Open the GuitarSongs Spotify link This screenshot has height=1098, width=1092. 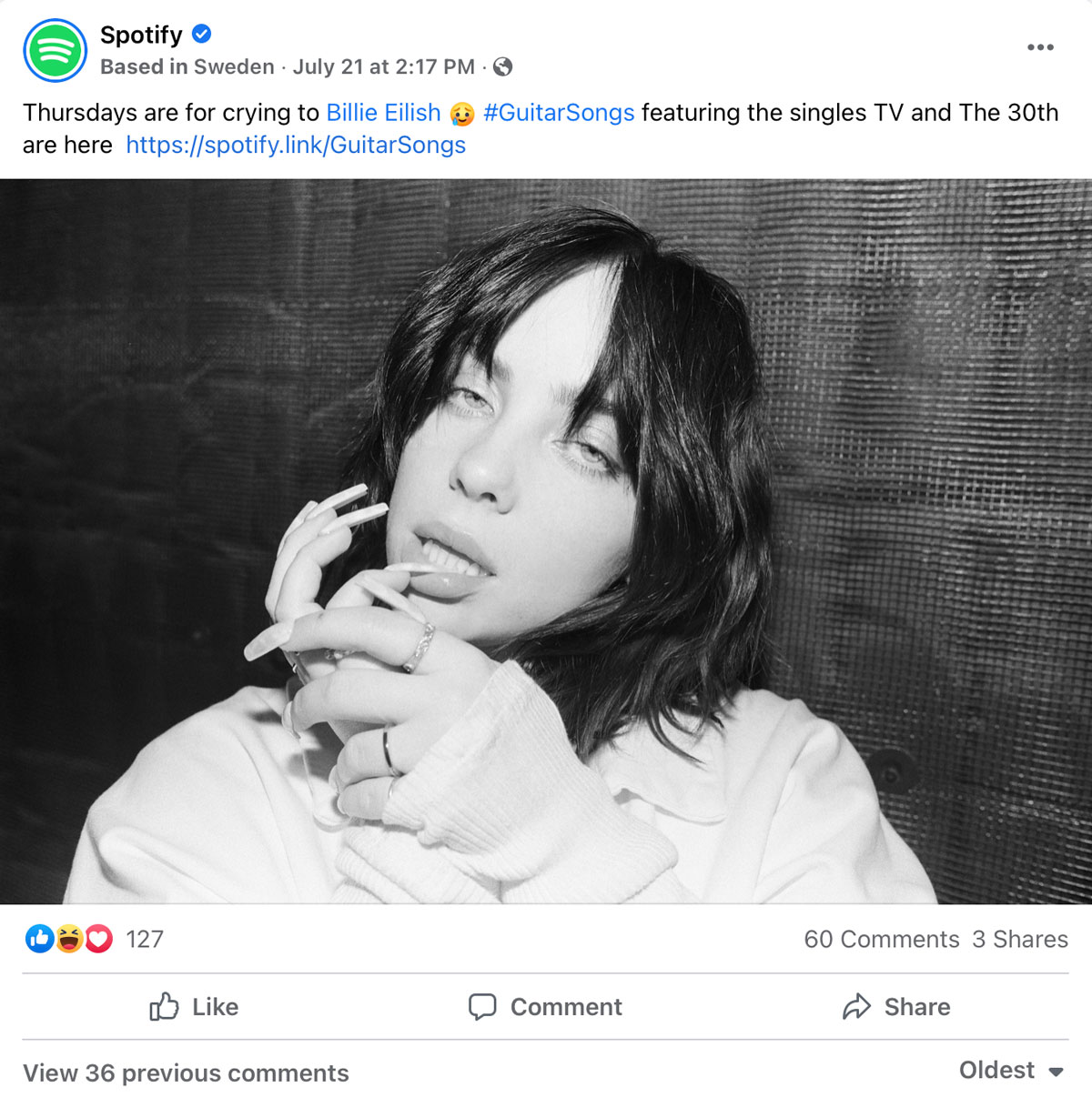click(x=295, y=145)
